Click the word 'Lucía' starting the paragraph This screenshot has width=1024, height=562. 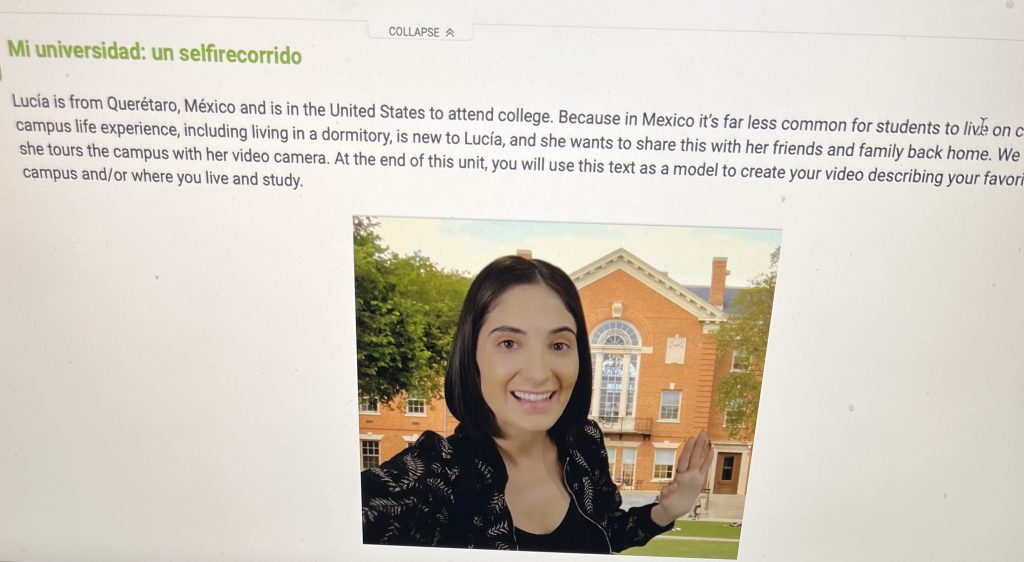click(30, 101)
